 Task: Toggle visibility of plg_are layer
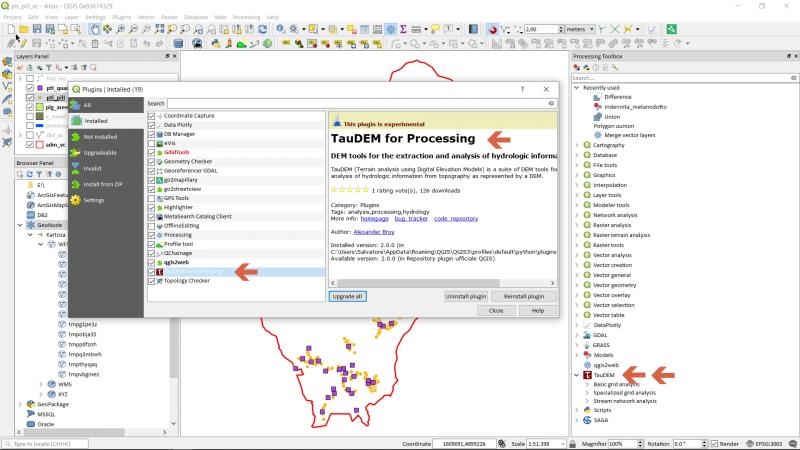(30, 107)
